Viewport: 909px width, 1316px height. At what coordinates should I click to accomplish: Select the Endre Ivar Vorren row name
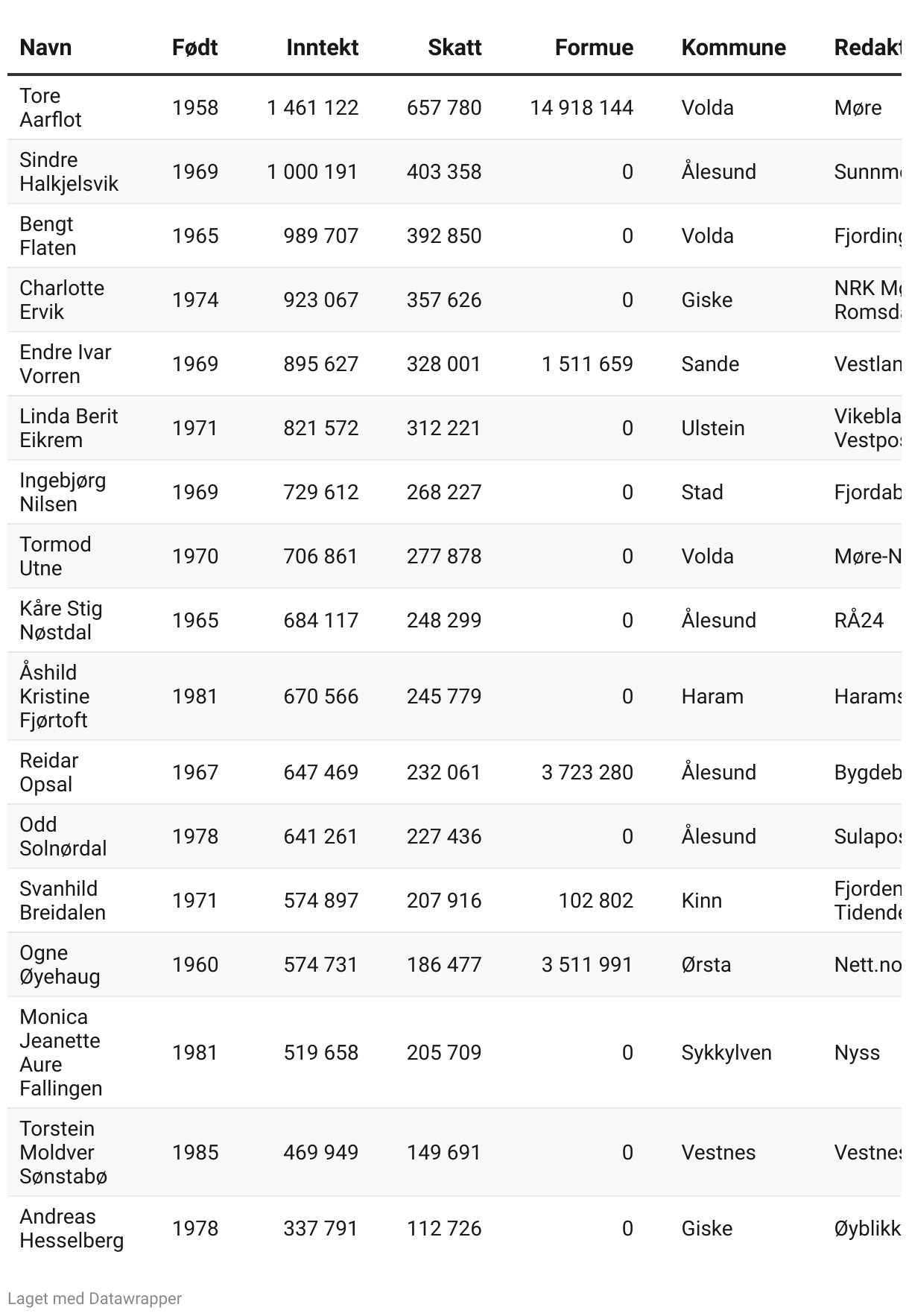65,364
